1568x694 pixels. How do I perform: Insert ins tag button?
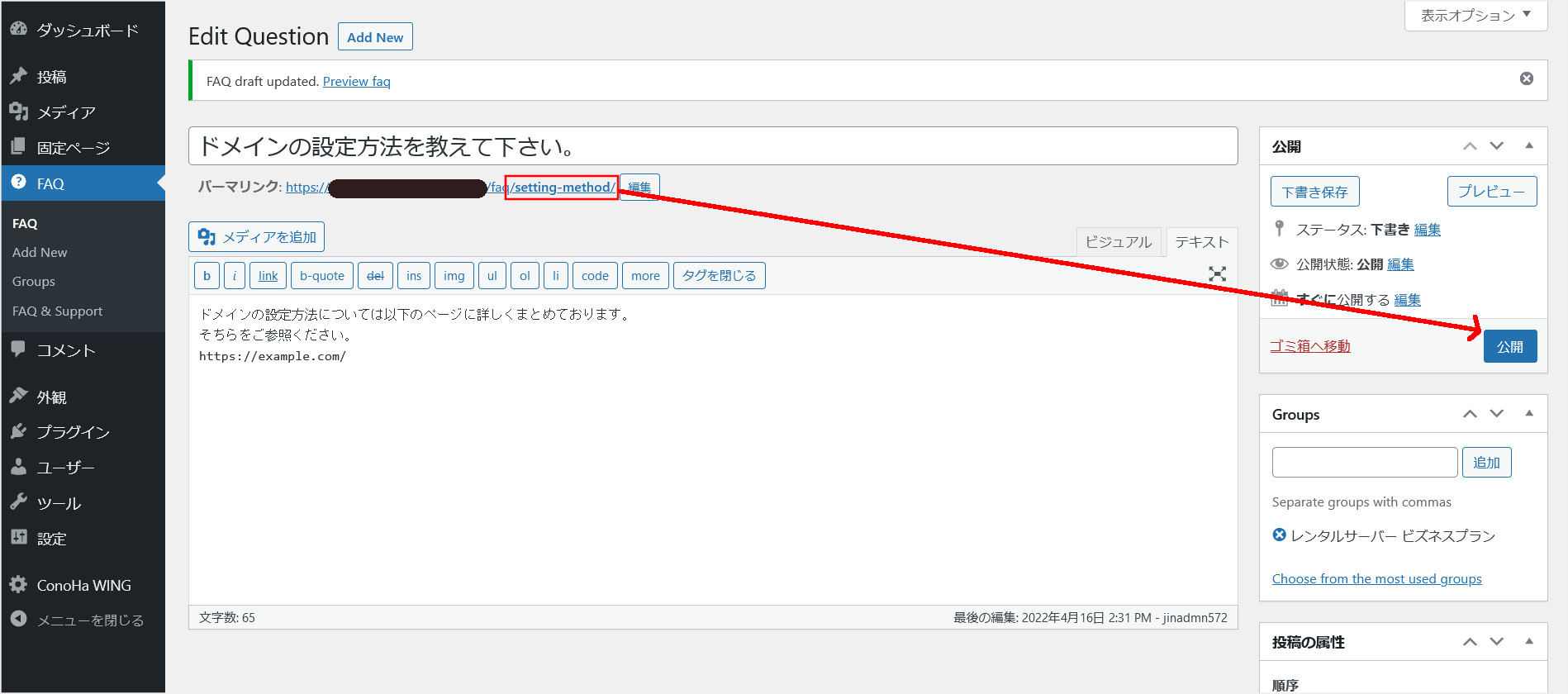click(414, 276)
